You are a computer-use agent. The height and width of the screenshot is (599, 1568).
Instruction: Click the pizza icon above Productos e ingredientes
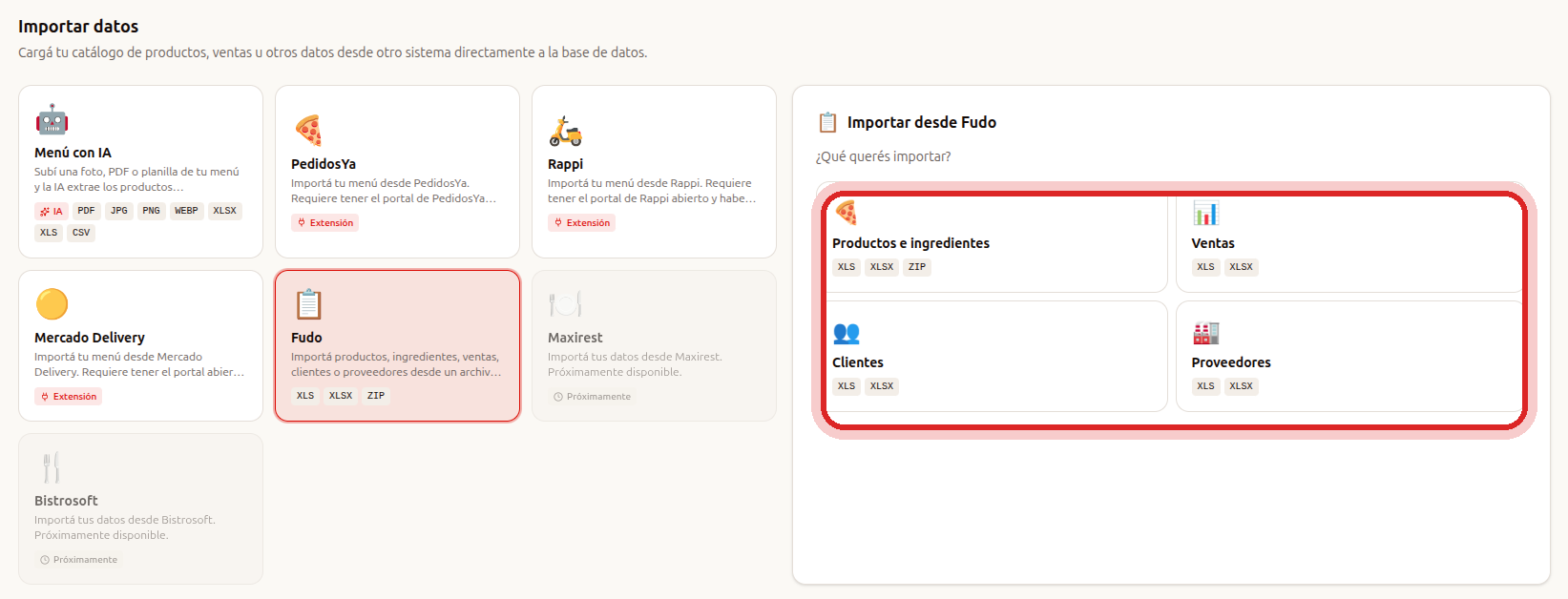846,212
